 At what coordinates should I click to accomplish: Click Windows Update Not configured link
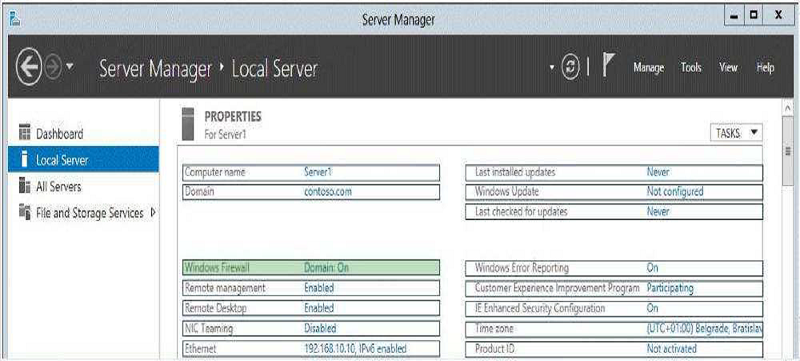(675, 192)
